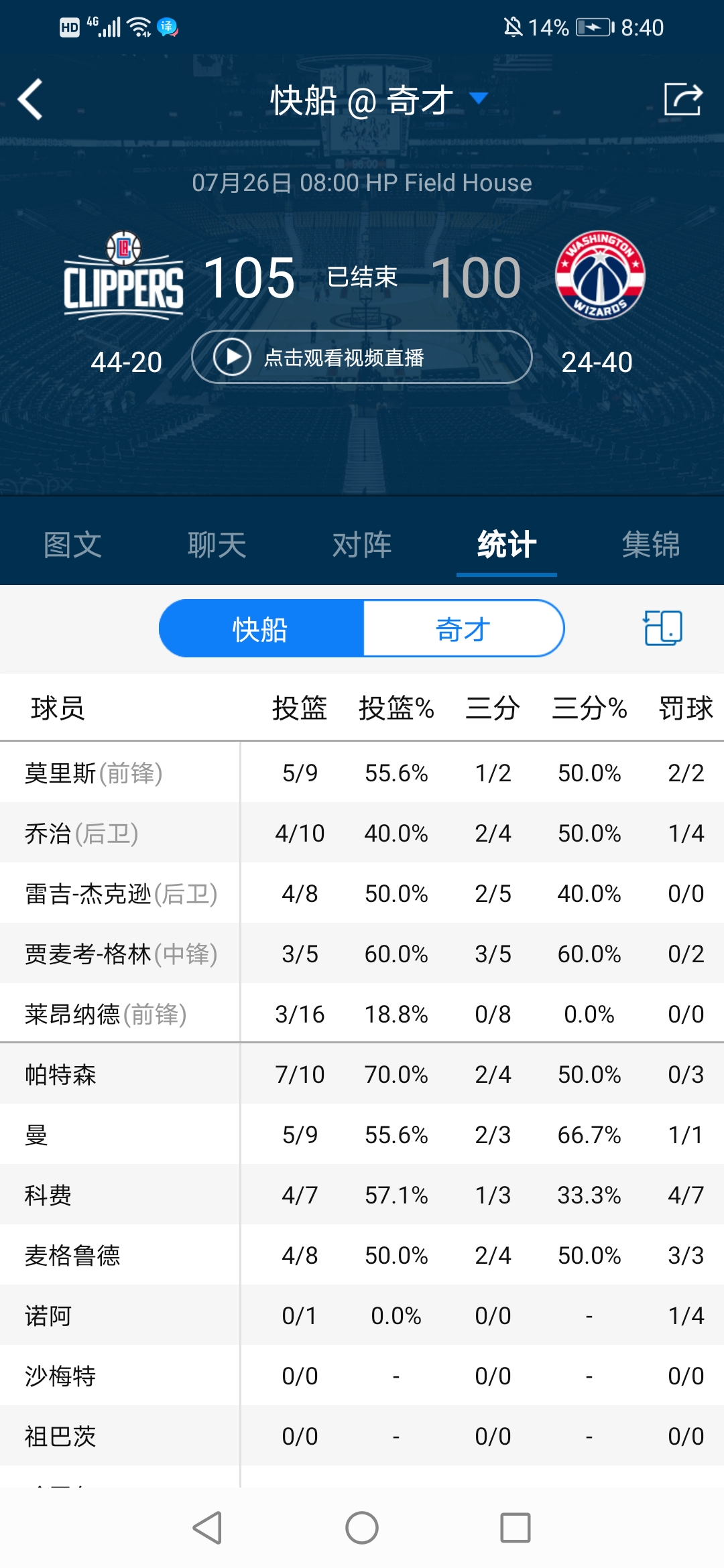Image resolution: width=724 pixels, height=1568 pixels.
Task: Expand the 快船 @ 奇才 game dropdown
Action: [x=478, y=99]
